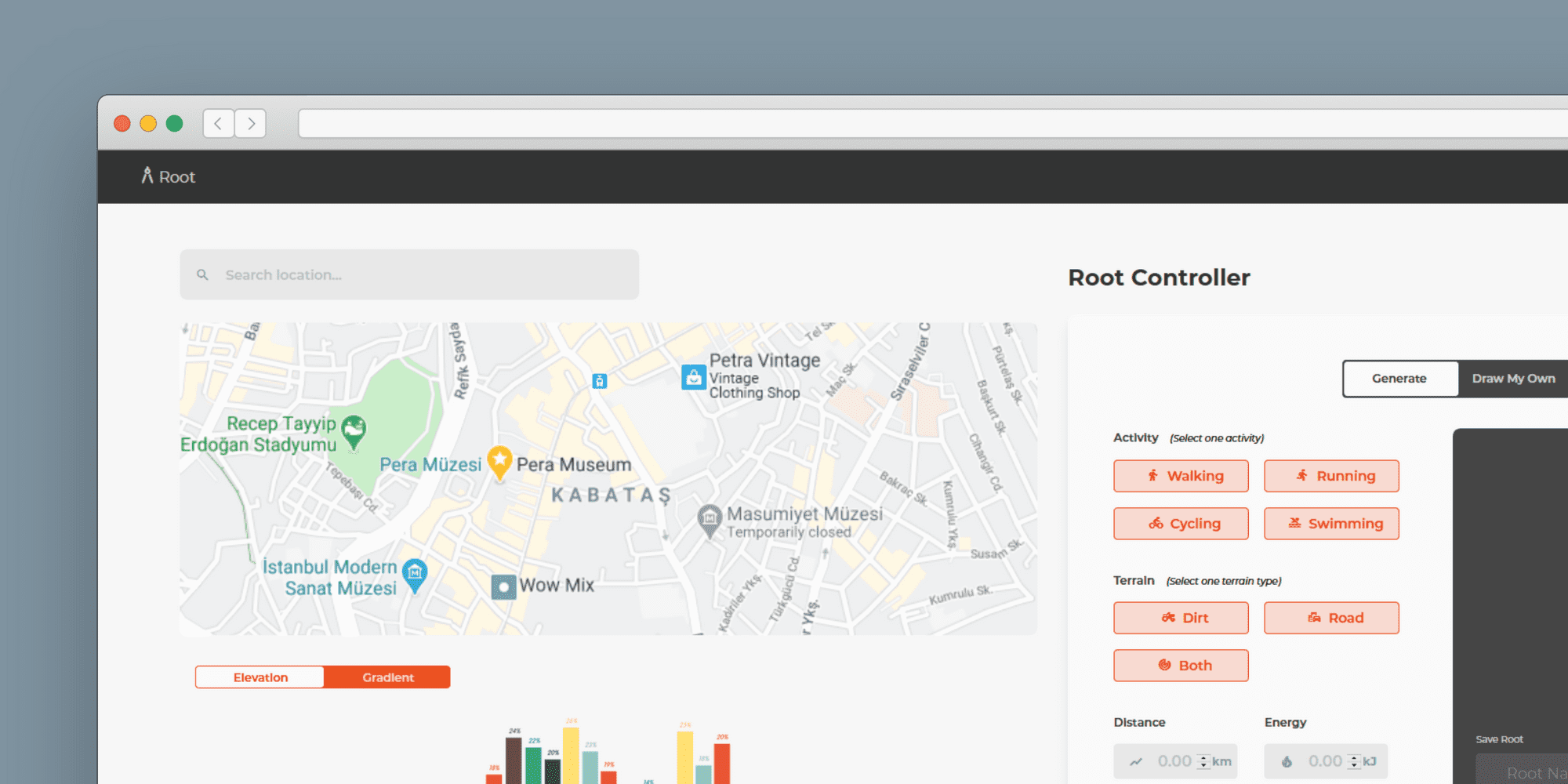Focus the Search location field
The width and height of the screenshot is (1568, 784).
click(x=409, y=274)
